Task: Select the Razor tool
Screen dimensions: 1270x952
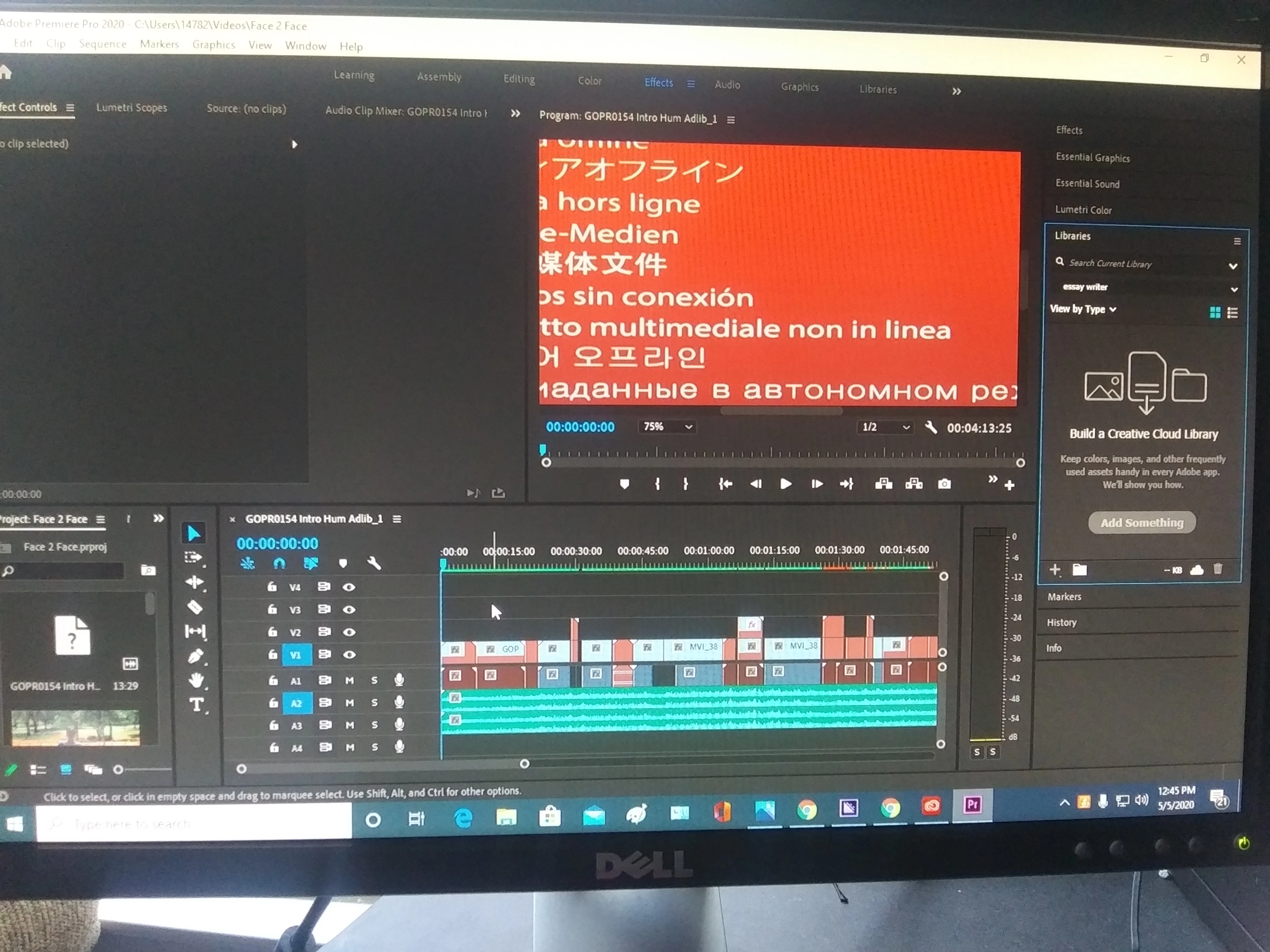Action: click(195, 607)
